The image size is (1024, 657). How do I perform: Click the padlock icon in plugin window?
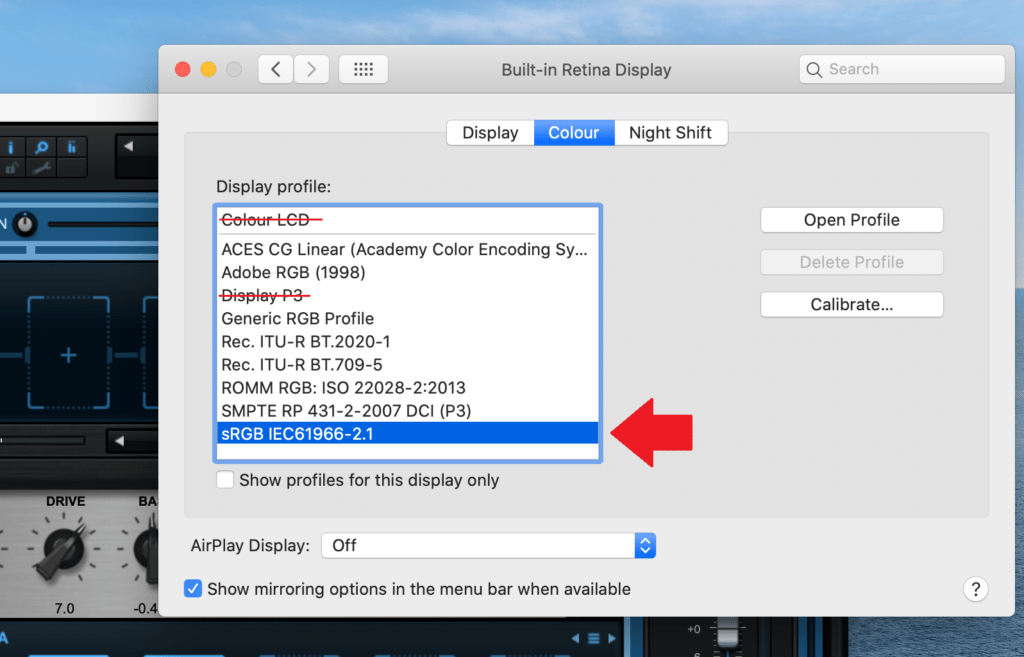tap(11, 169)
